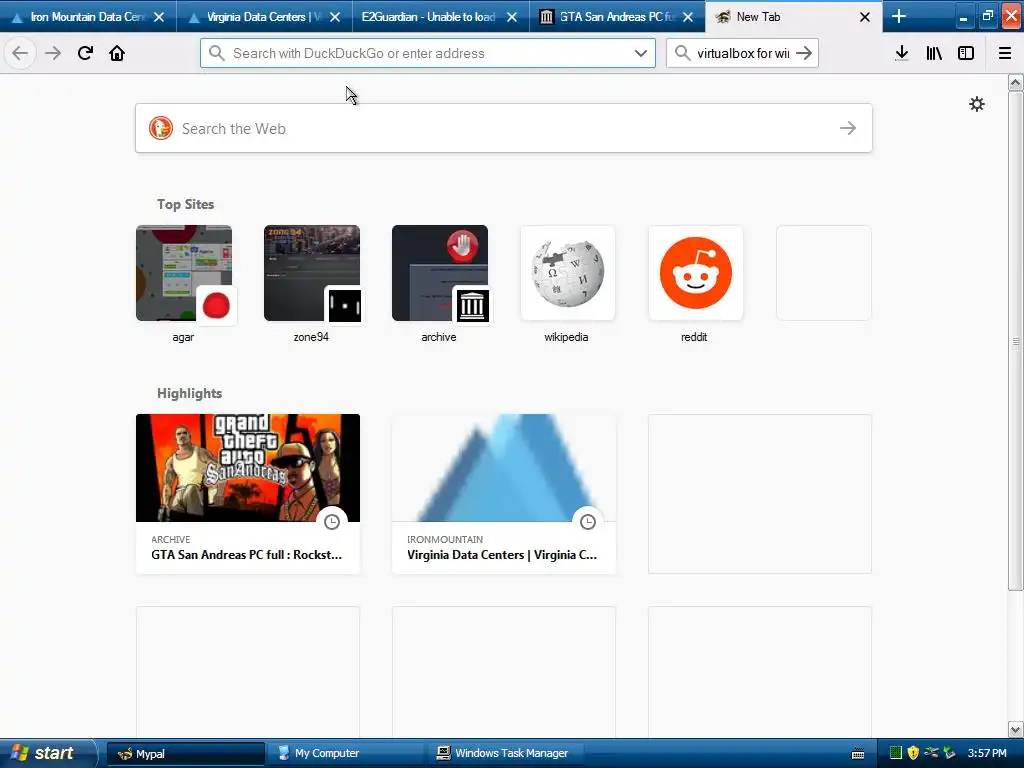Toggle the sidebar view
The width and height of the screenshot is (1024, 768).
[966, 53]
